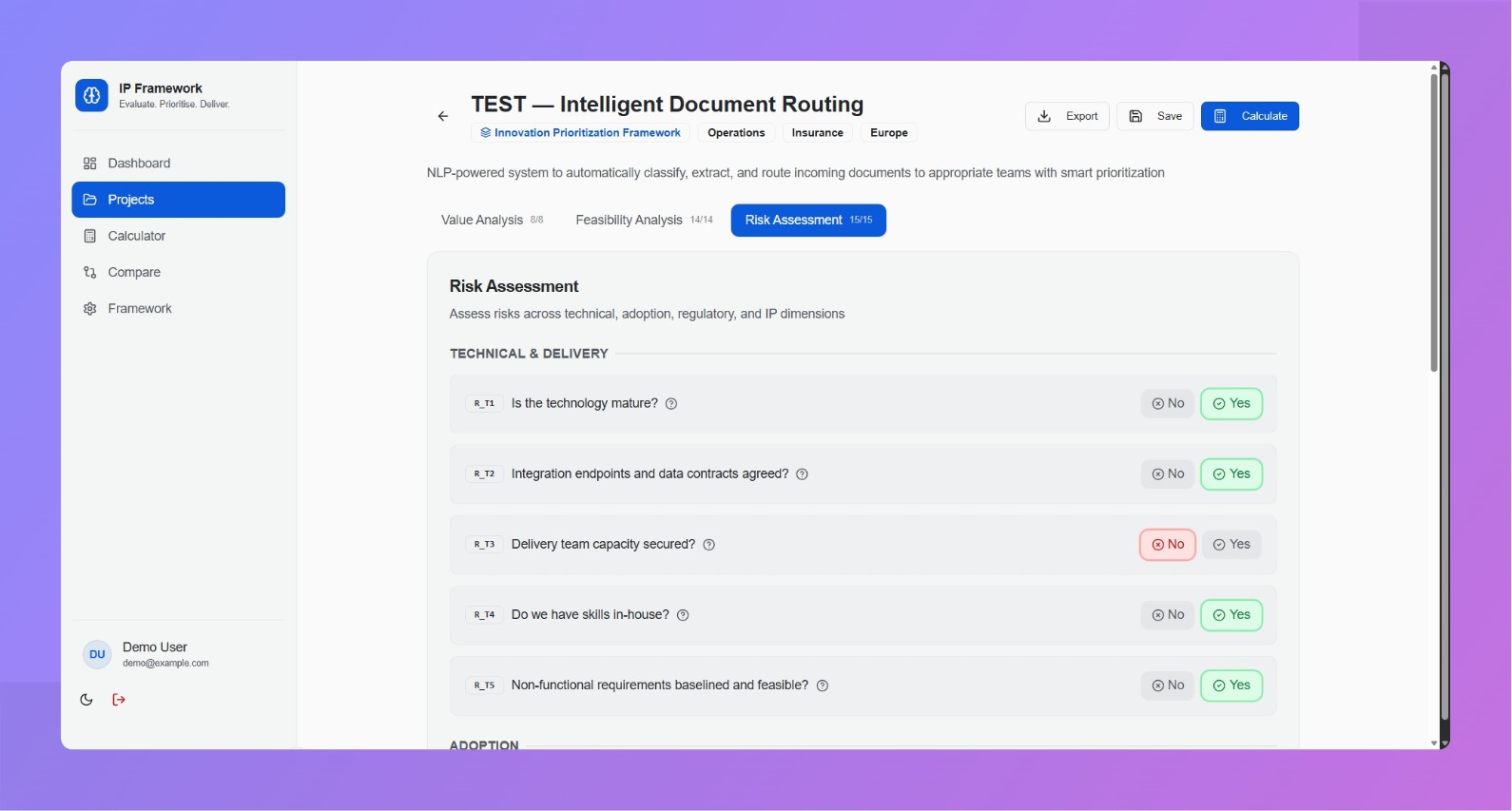This screenshot has height=811, width=1512.
Task: Open help icon for skills in-house question
Action: point(683,615)
